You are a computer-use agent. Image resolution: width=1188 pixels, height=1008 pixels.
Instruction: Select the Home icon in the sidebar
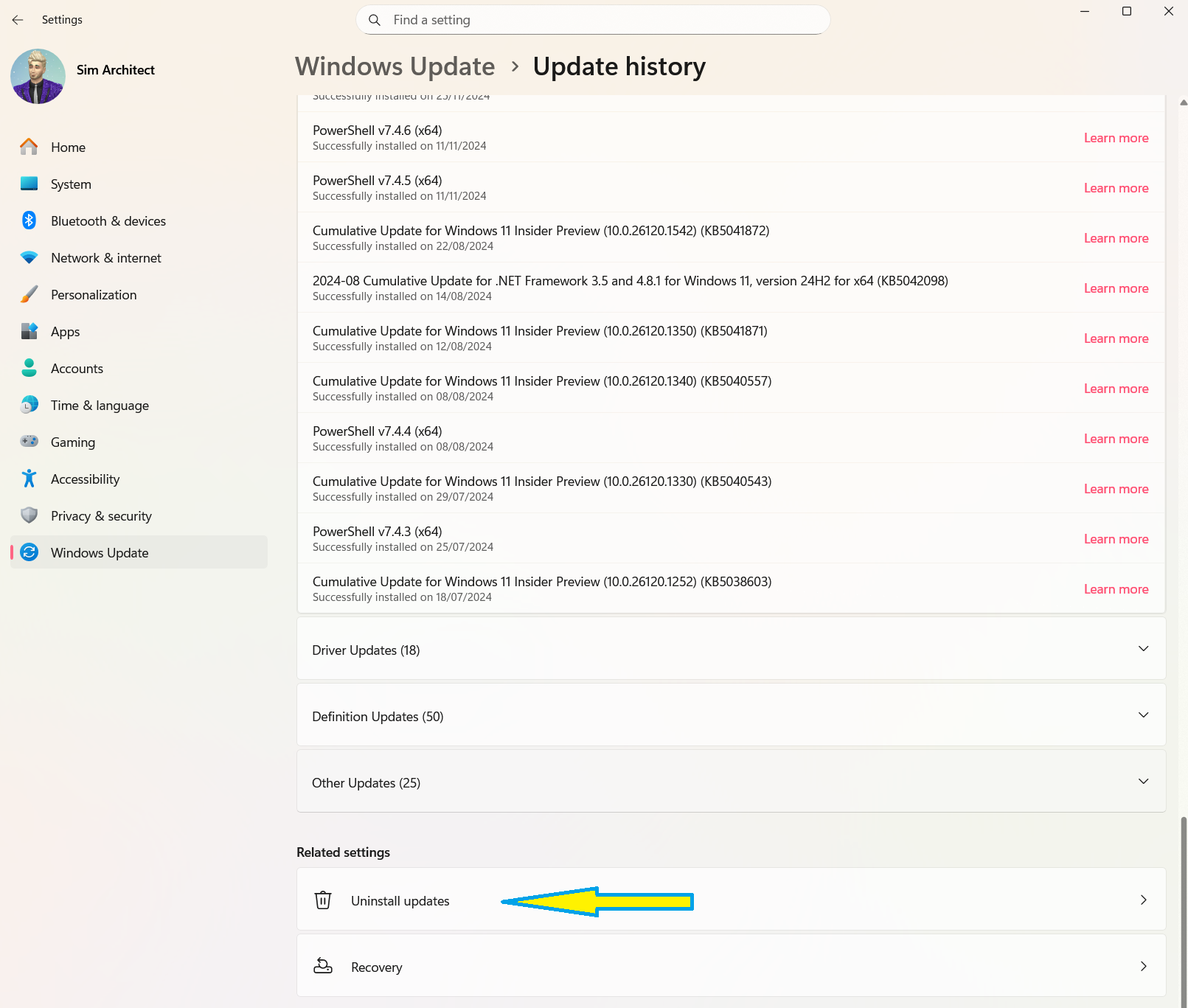coord(29,147)
